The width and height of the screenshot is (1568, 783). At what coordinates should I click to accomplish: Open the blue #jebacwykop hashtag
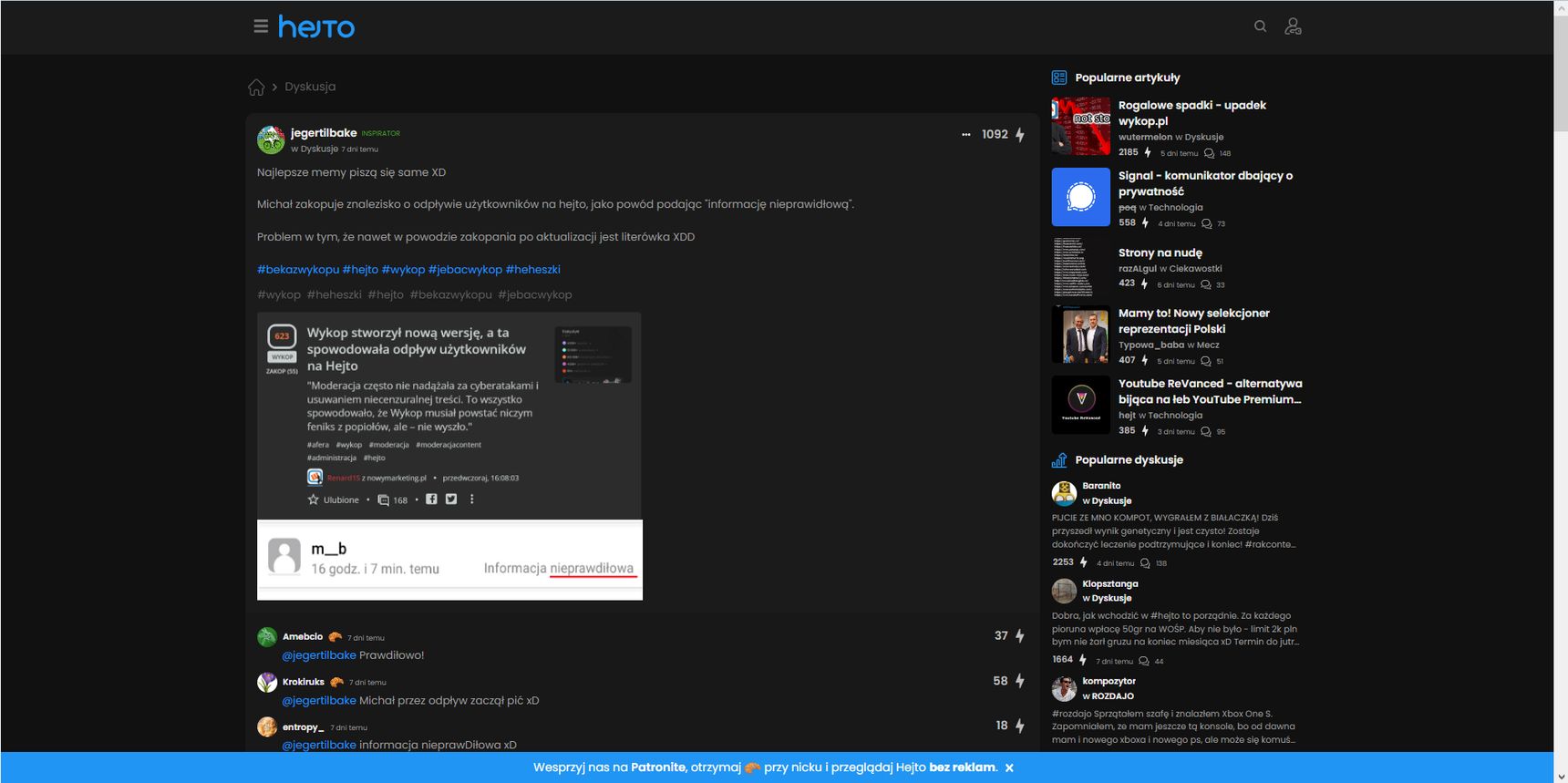[465, 270]
